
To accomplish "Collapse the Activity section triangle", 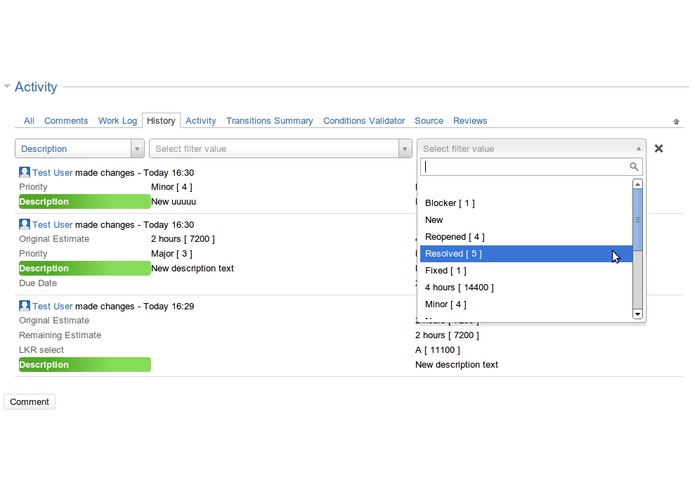I will click(x=7, y=86).
